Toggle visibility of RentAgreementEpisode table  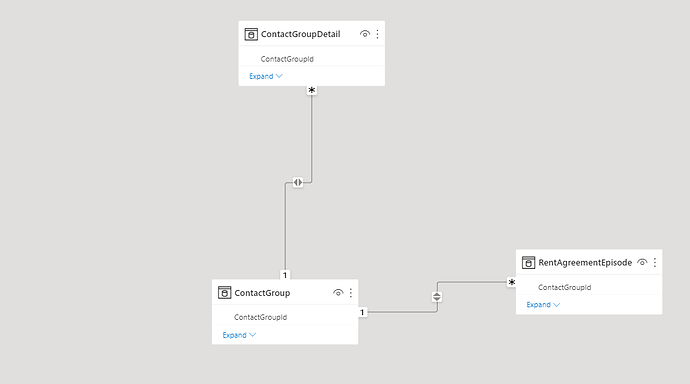point(642,263)
